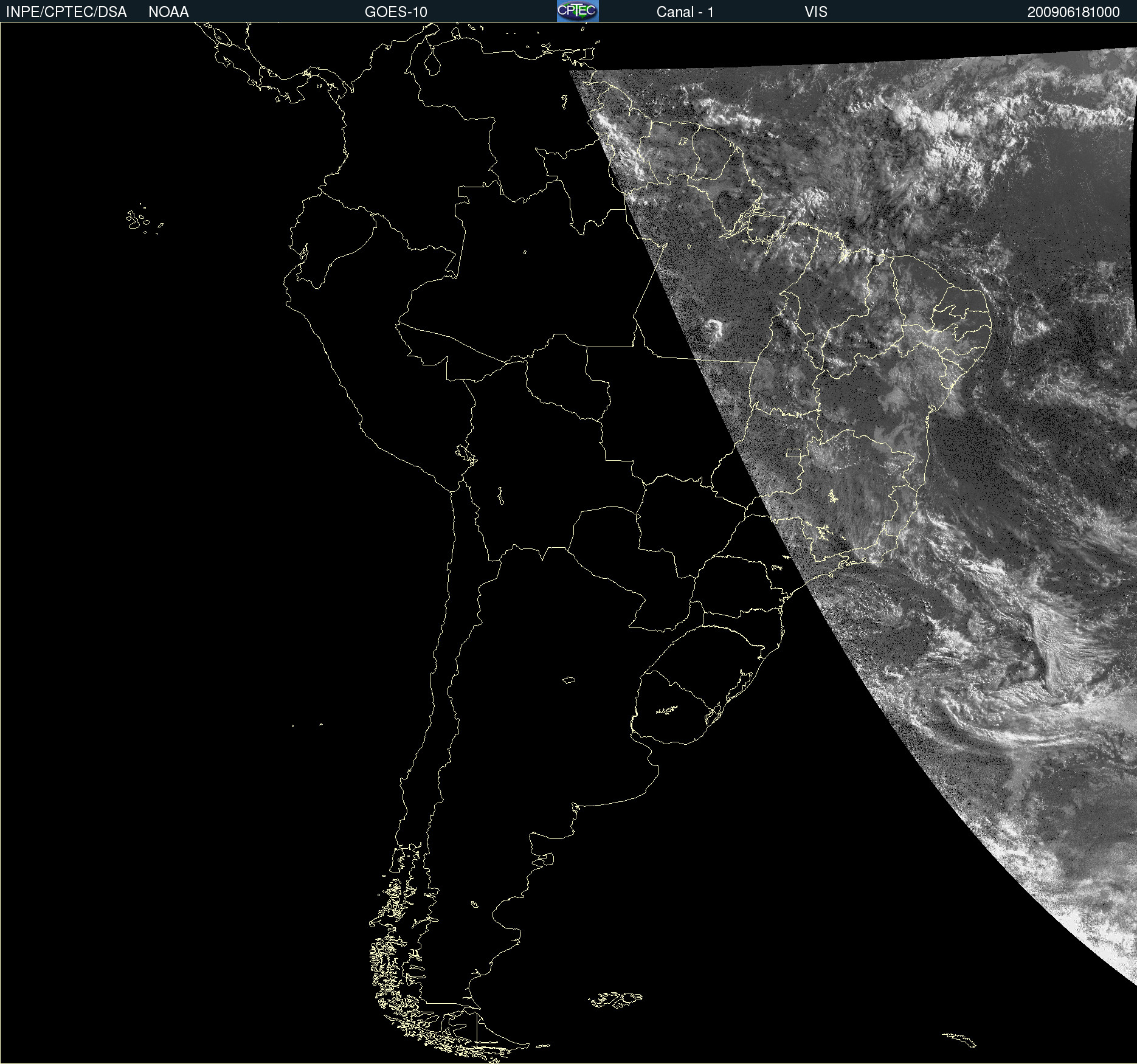
Task: Click the CPTEC logo in header
Action: click(x=578, y=11)
